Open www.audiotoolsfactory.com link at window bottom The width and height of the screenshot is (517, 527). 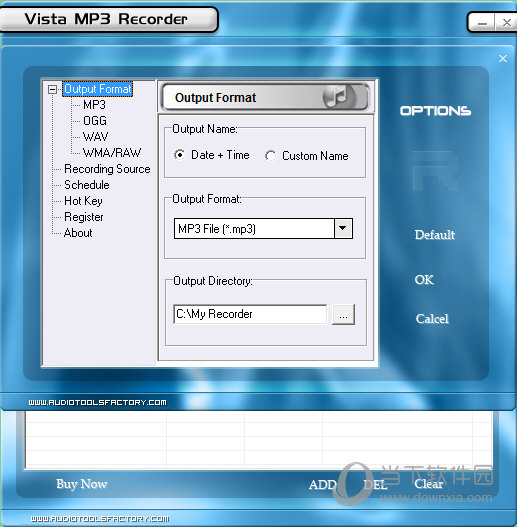(100, 519)
